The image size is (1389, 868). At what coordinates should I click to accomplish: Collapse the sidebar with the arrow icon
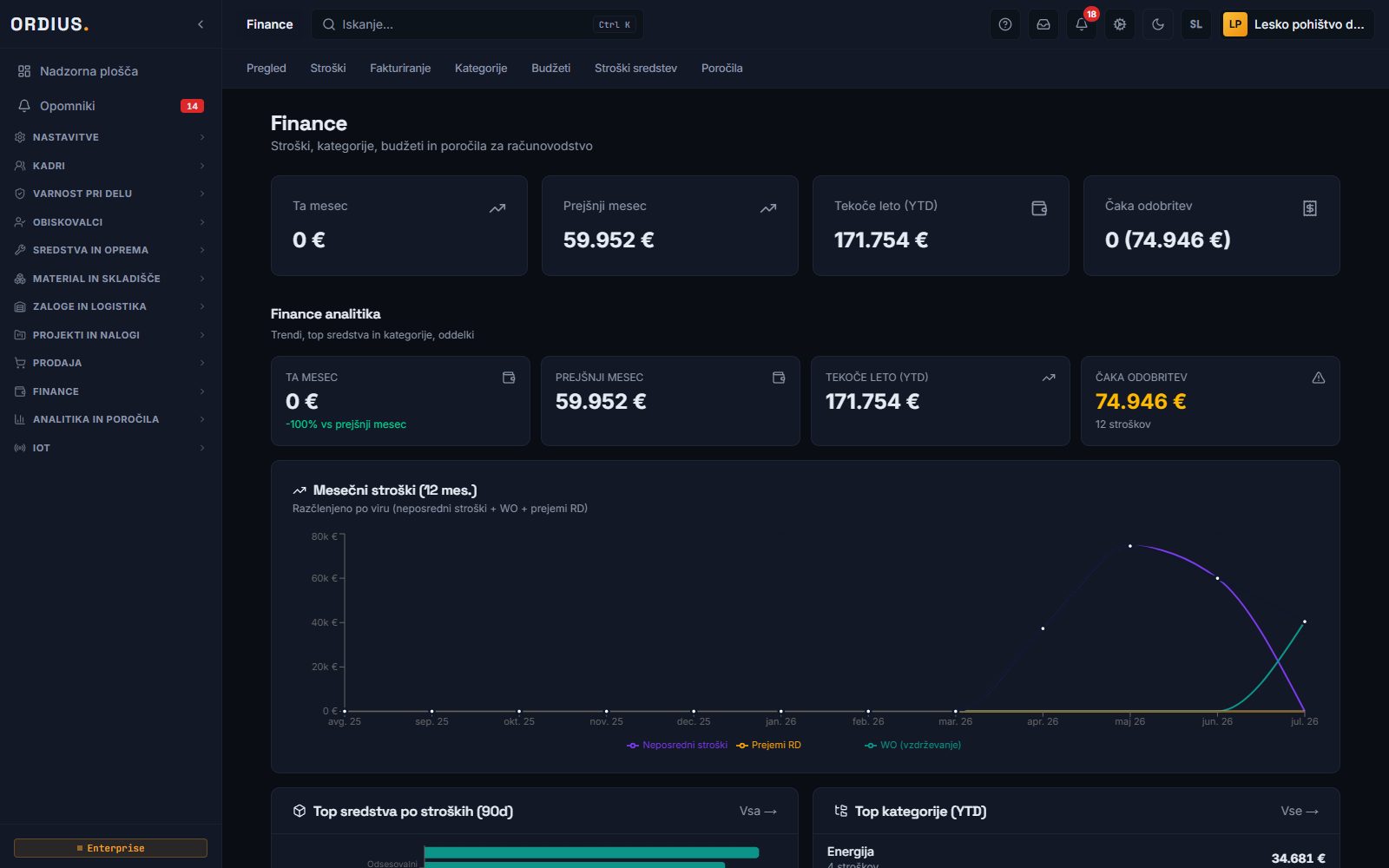[201, 24]
